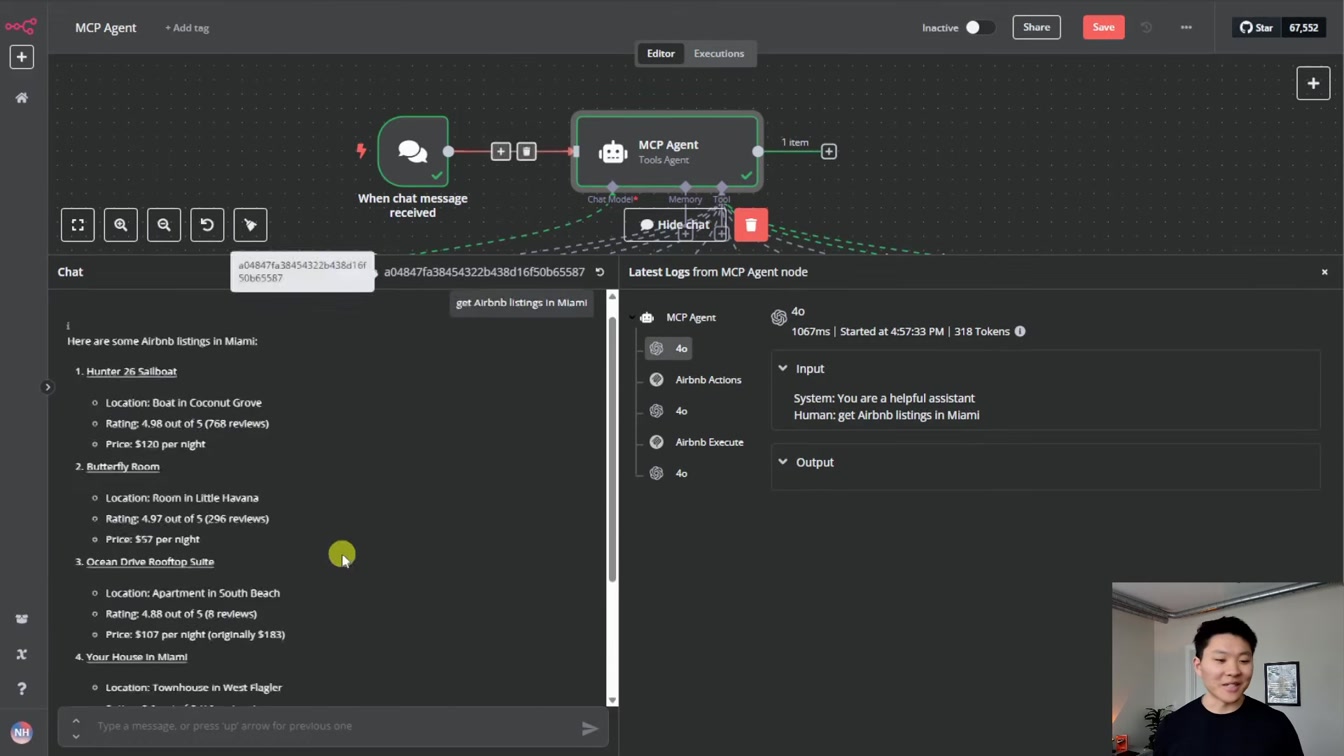Viewport: 1344px width, 756px height.
Task: Click the red delete trash button
Action: 751,225
